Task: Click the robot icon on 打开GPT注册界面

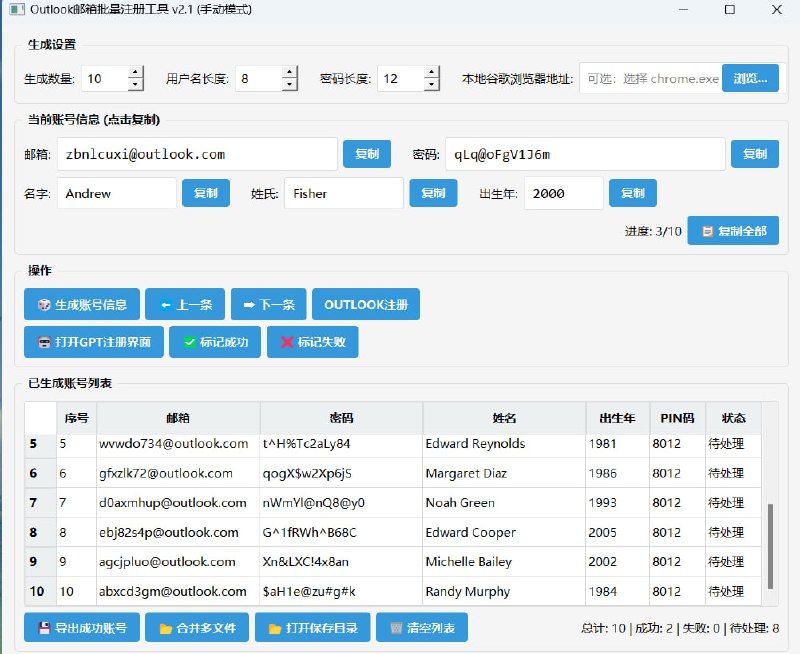Action: [x=44, y=342]
